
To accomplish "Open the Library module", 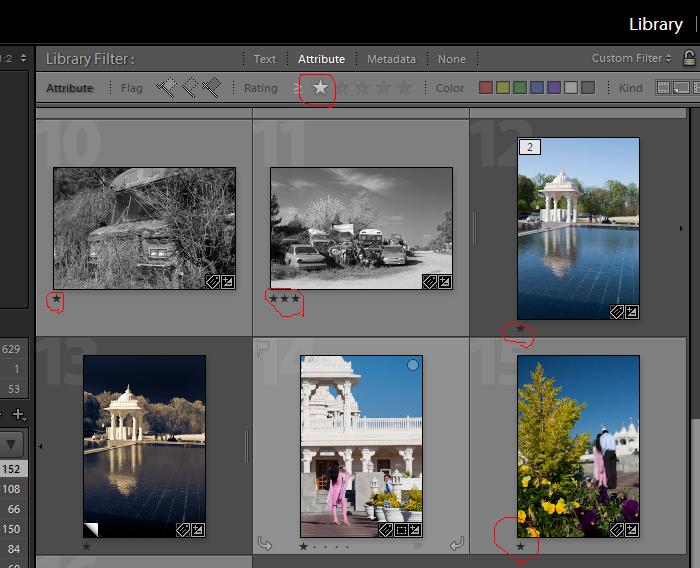I will tap(655, 24).
